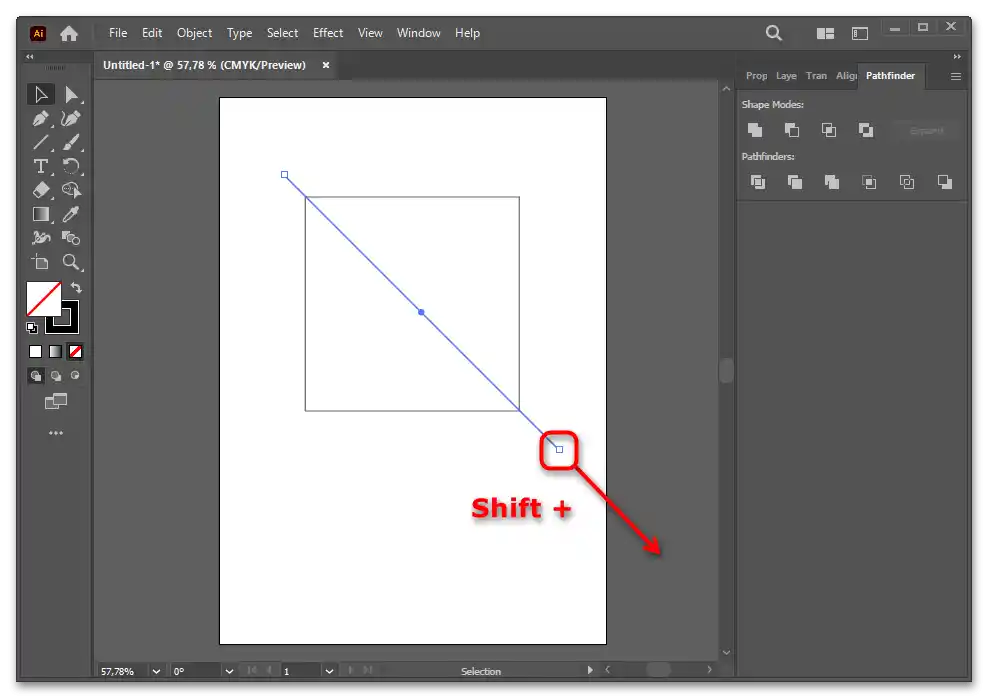Click the Outline pathfinder icon
The height and width of the screenshot is (698, 988).
click(x=907, y=182)
